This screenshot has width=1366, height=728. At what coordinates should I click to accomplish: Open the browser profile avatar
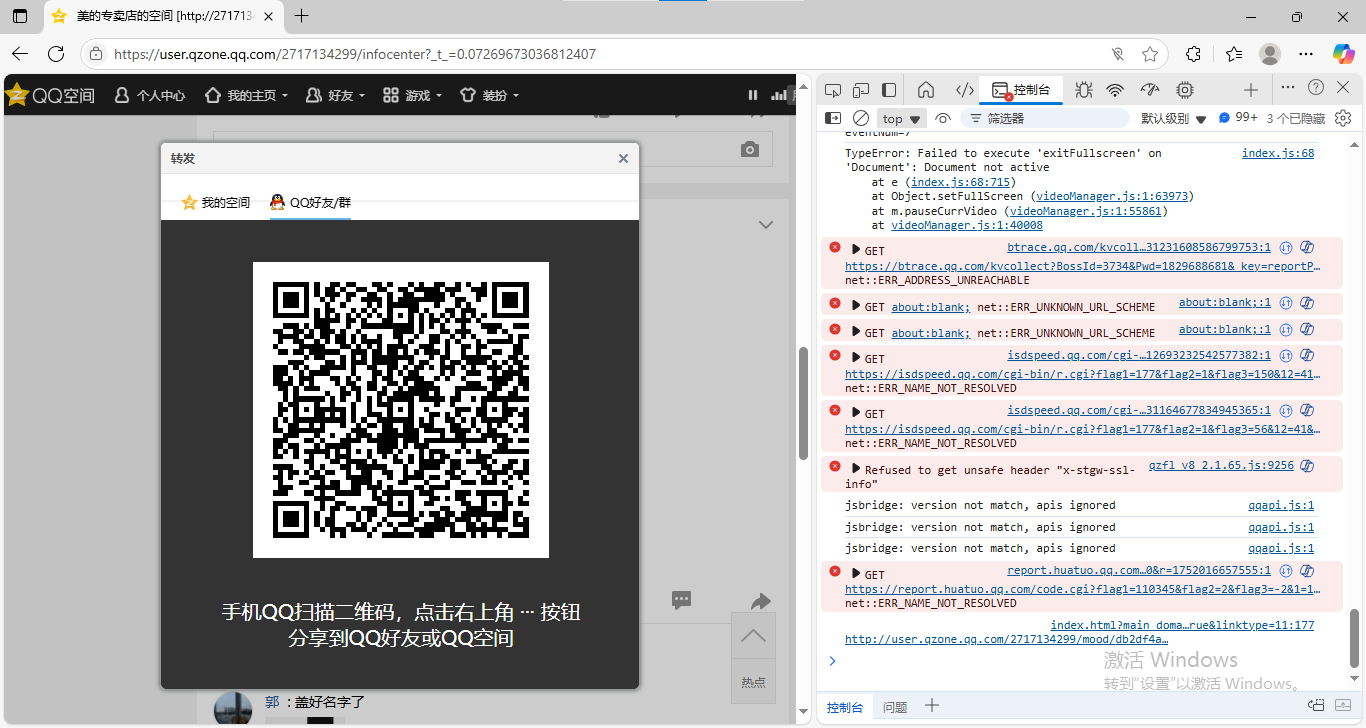[1270, 54]
